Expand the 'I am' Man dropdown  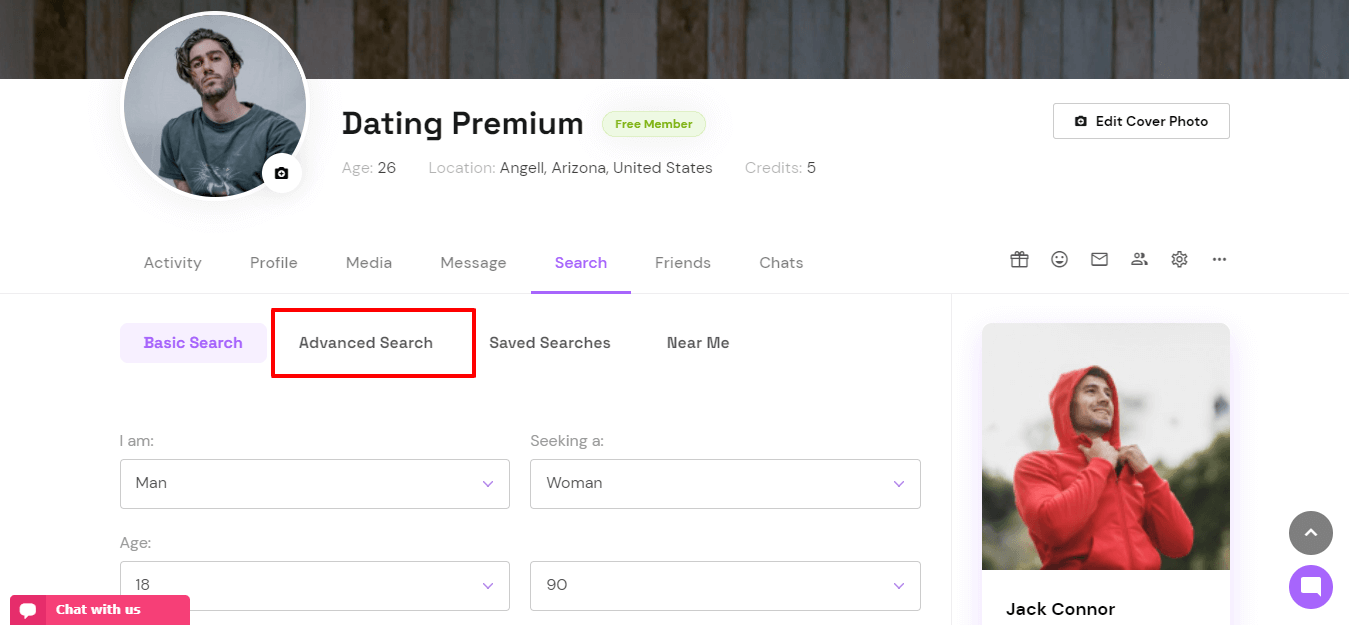[x=315, y=483]
